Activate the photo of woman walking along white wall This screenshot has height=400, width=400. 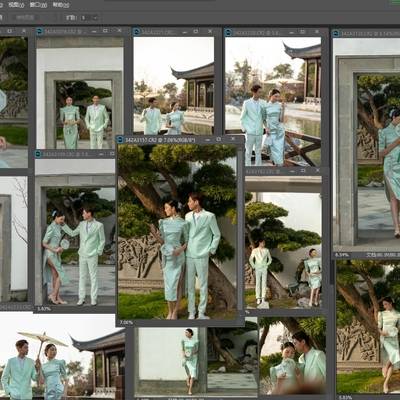pyautogui.click(x=198, y=362)
